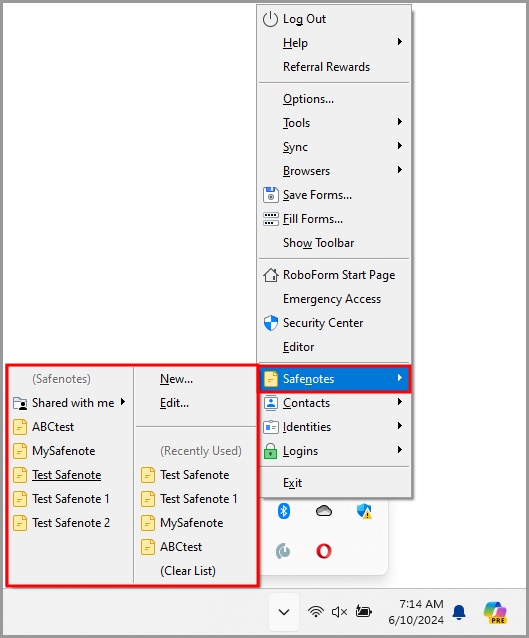Image resolution: width=529 pixels, height=638 pixels.
Task: Expand the Identities submenu arrow
Action: pos(400,426)
